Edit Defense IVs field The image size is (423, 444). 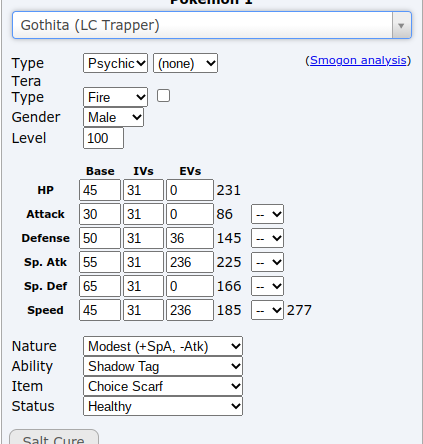(x=143, y=238)
